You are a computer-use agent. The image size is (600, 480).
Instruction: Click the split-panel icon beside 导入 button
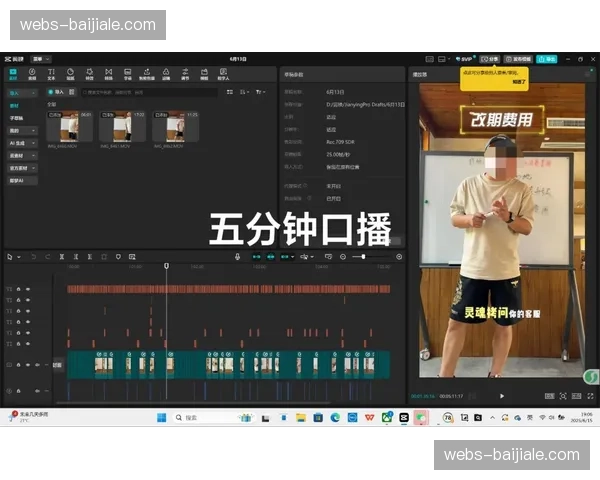(x=72, y=92)
